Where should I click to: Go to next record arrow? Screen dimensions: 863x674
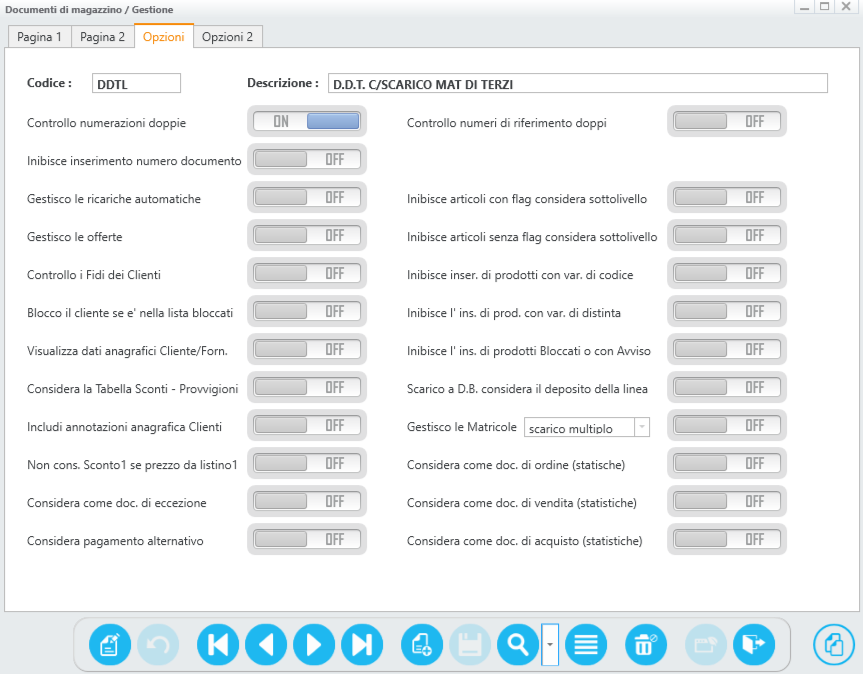[314, 644]
